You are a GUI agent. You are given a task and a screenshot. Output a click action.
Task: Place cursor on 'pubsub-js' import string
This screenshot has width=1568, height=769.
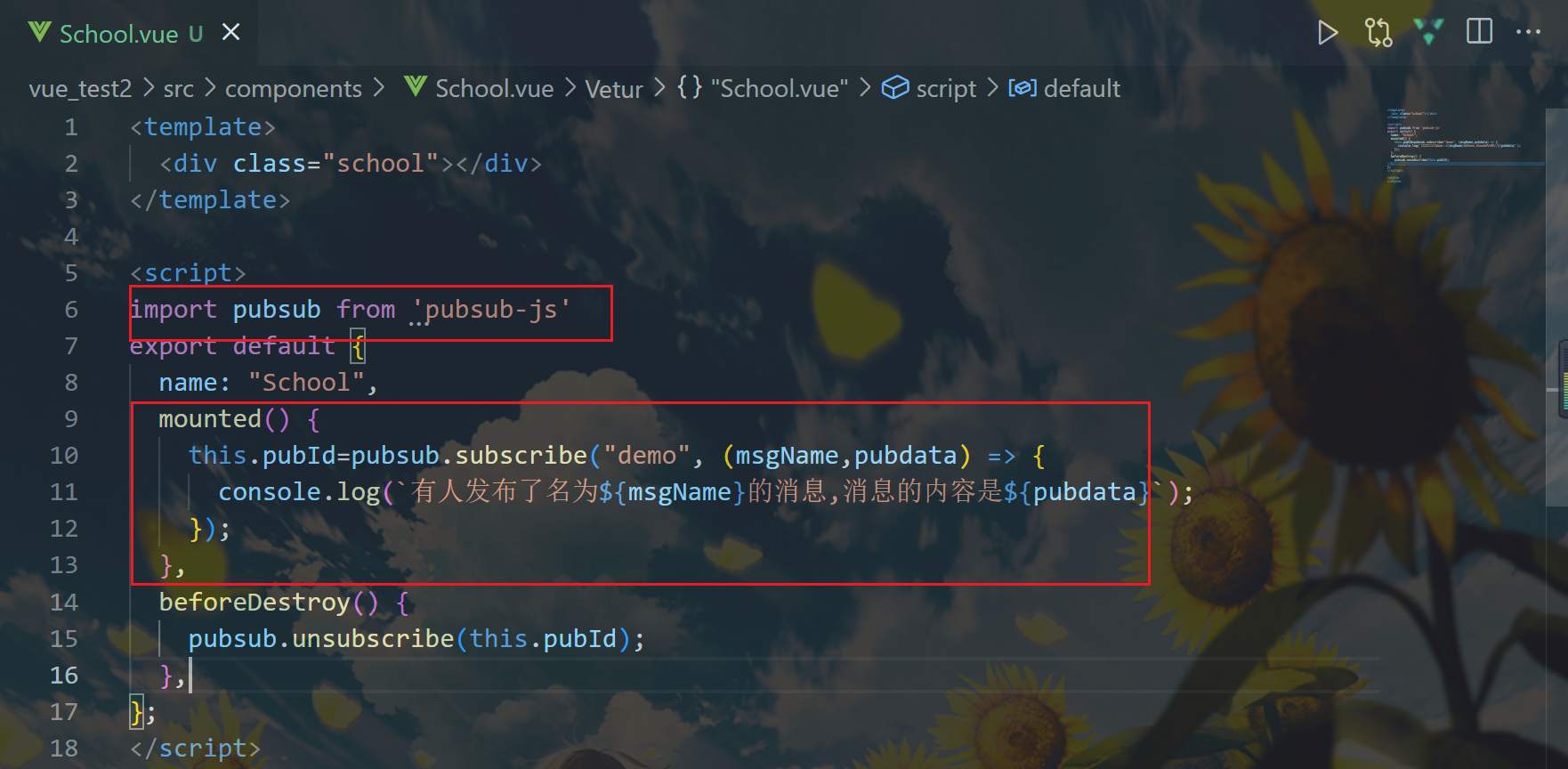pyautogui.click(x=491, y=310)
